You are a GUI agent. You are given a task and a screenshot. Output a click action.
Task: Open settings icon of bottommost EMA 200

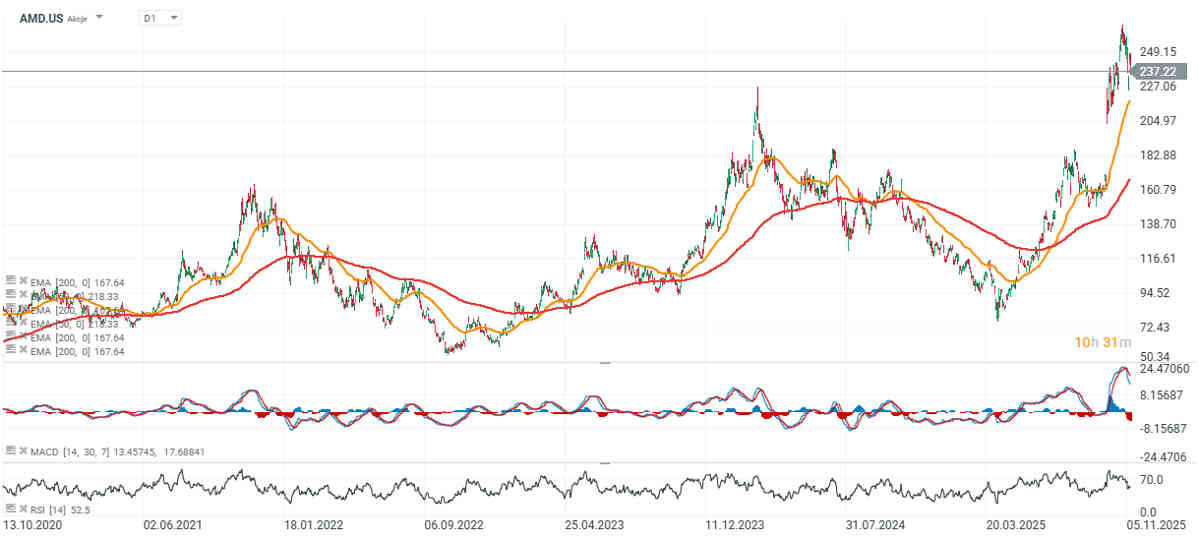coord(10,351)
